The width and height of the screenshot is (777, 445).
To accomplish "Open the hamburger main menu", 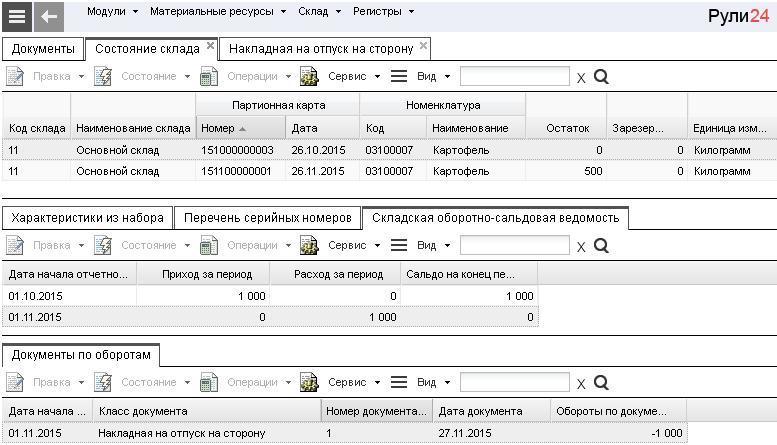I will point(17,16).
